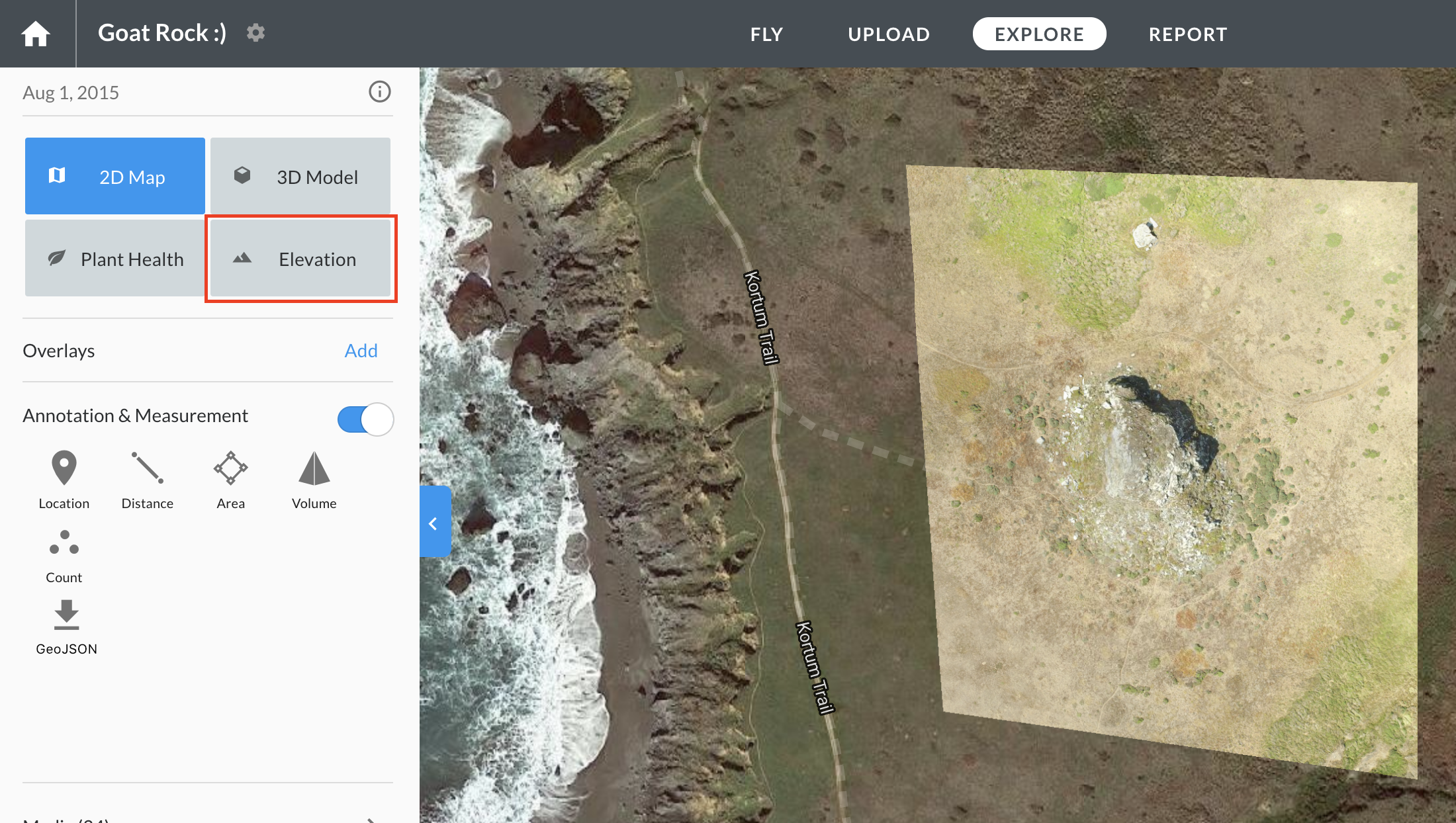
Task: Switch to the 3D Model view
Action: click(x=300, y=176)
